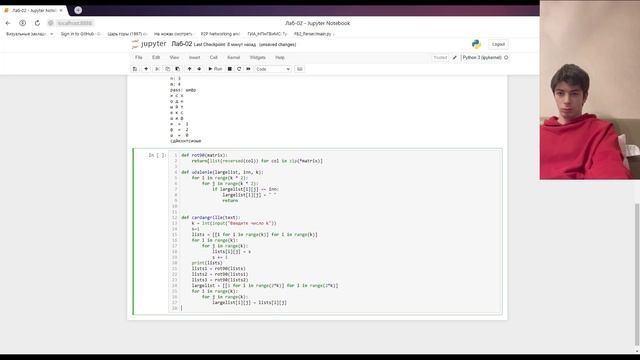Click the Jupyter logo
This screenshot has width=640, height=360.
[149, 44]
